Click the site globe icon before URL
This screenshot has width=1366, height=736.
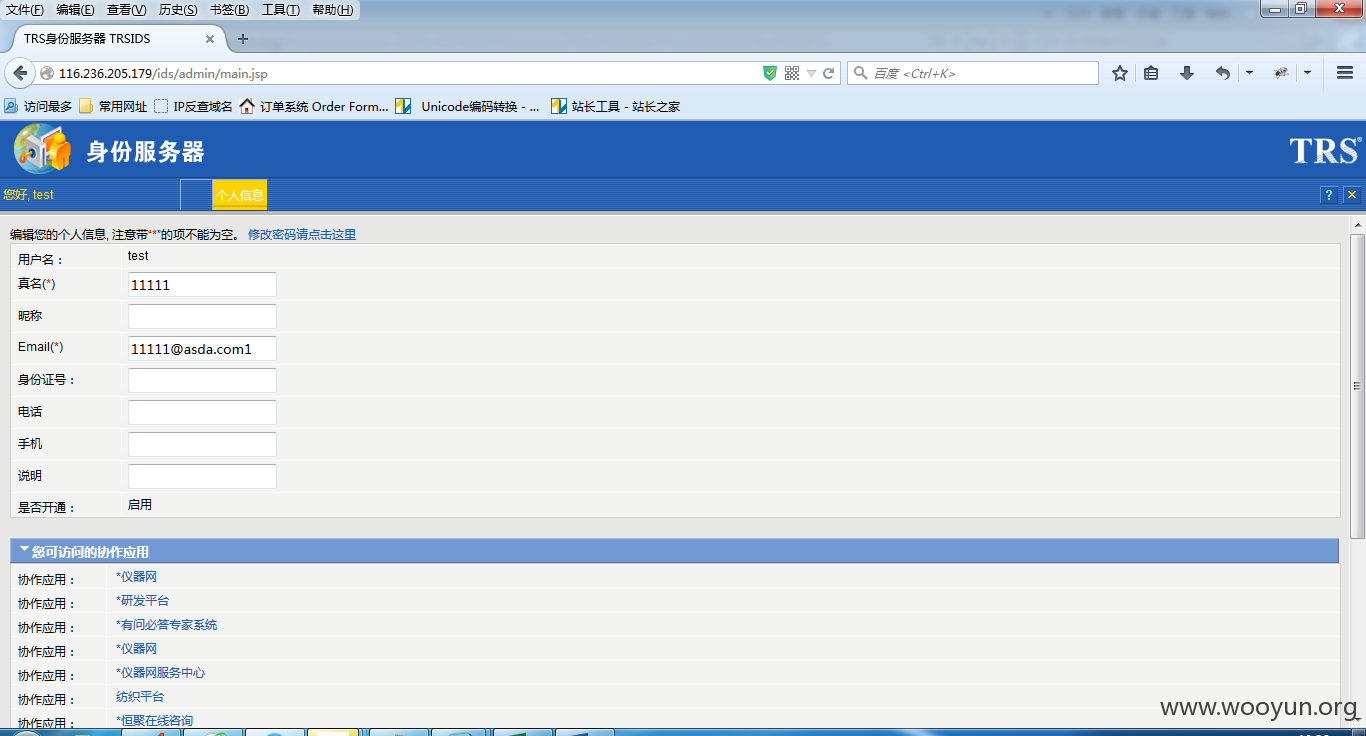pos(46,73)
